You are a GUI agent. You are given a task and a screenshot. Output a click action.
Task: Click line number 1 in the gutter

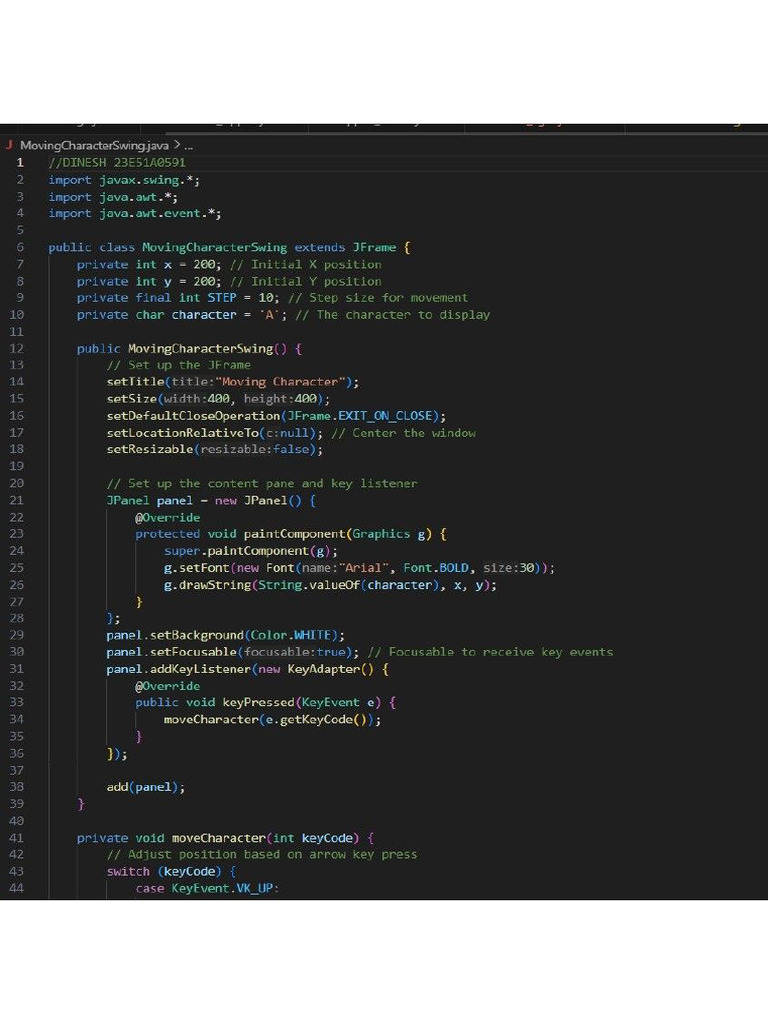tap(19, 163)
